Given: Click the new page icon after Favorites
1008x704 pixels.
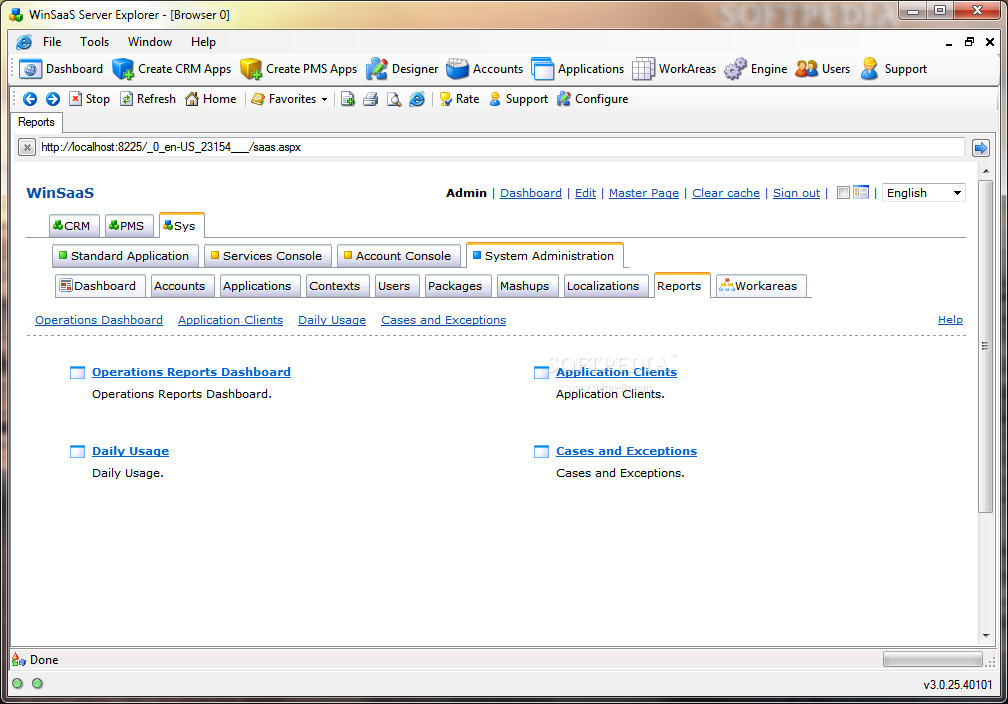Looking at the screenshot, I should pyautogui.click(x=348, y=99).
